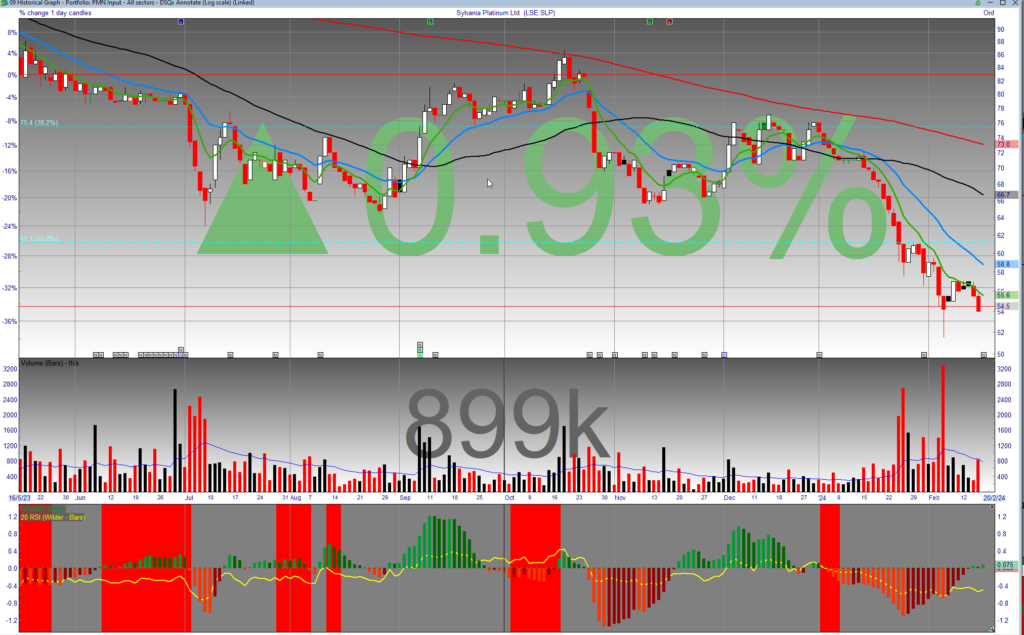Select the green marker left of the Sylvania Platinum title
Screen dimensions: 1024x635
tap(430, 20)
